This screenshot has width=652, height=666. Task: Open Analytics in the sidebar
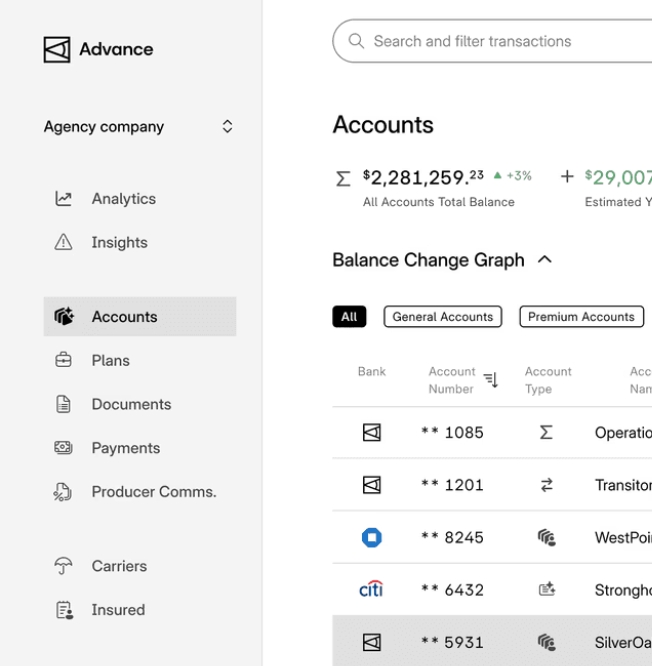(x=124, y=199)
